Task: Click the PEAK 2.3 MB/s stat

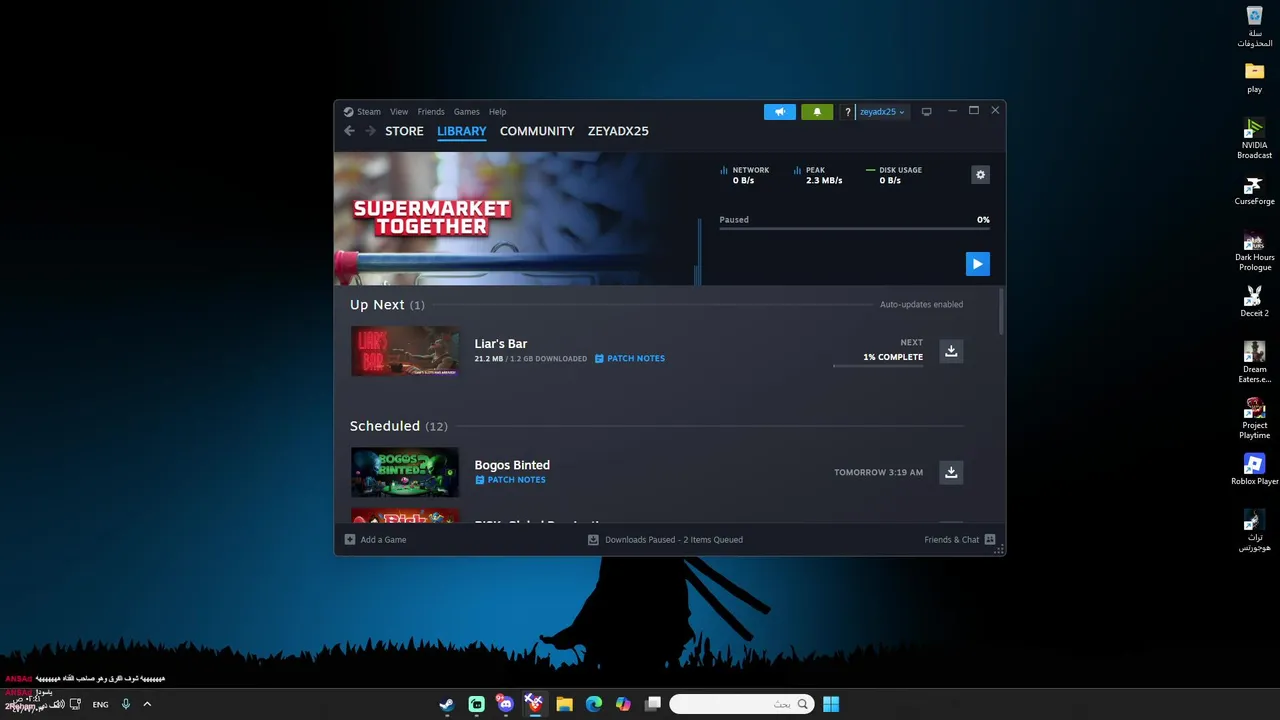Action: [x=818, y=175]
